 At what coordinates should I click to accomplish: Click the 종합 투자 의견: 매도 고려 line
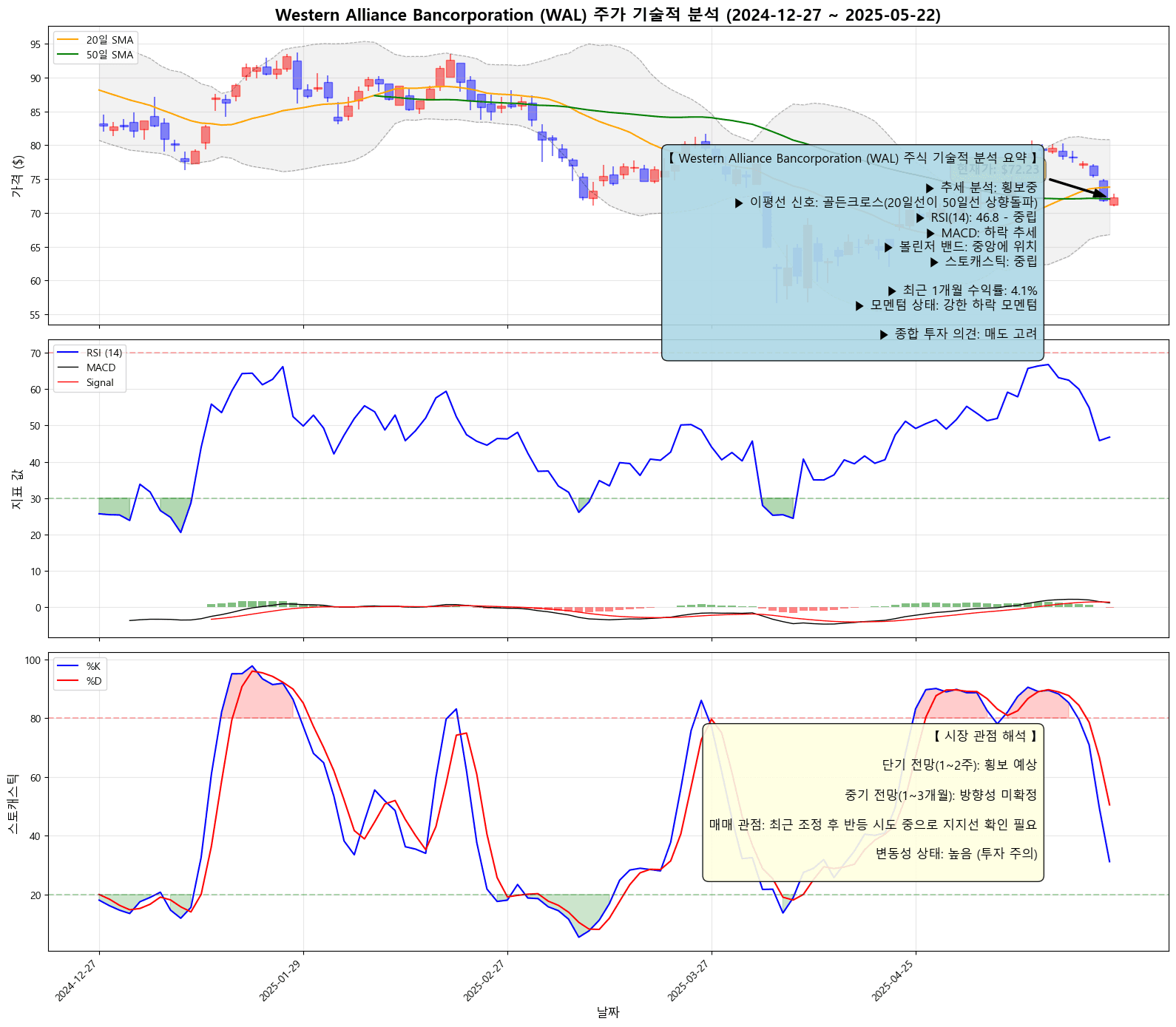click(959, 334)
